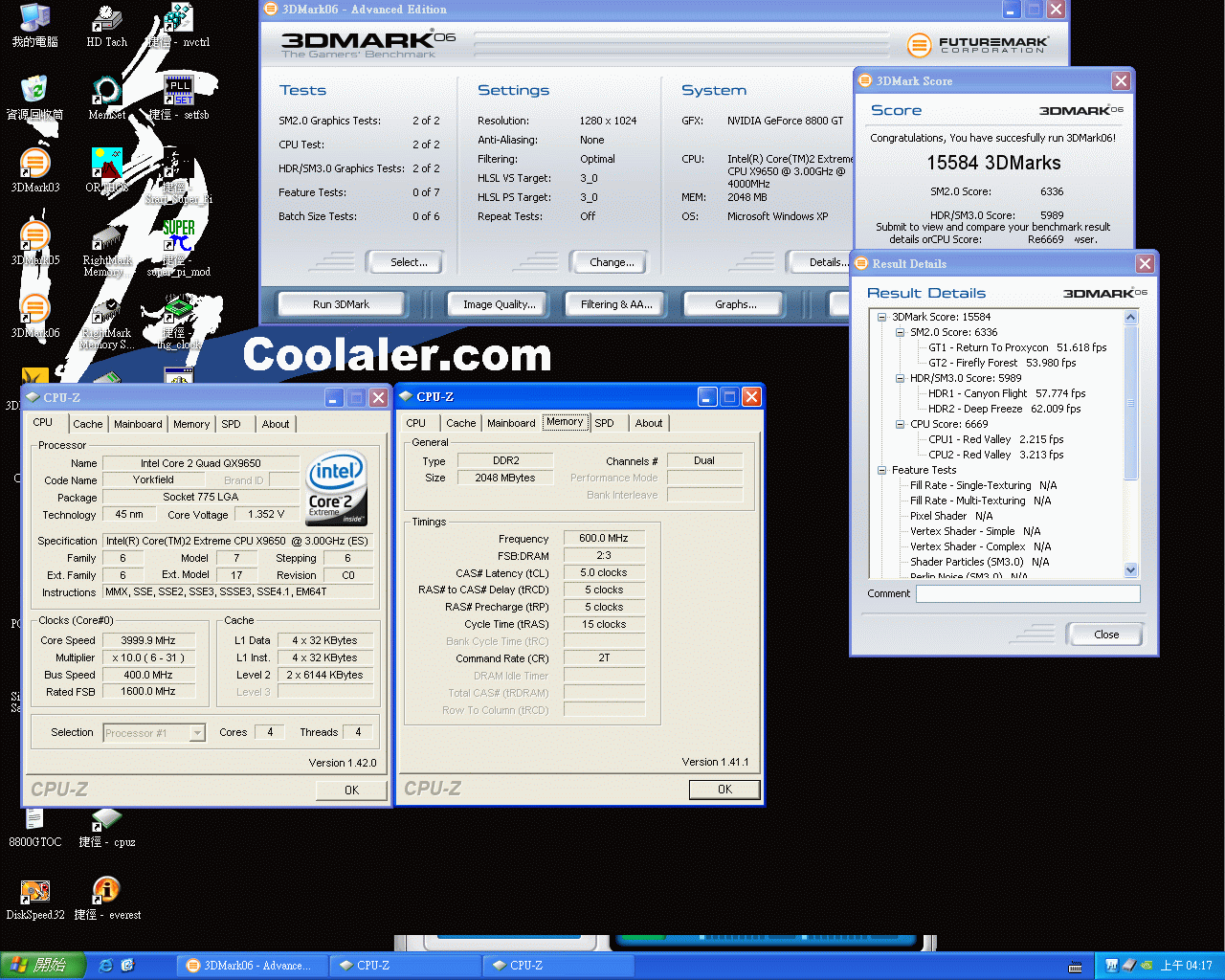Image resolution: width=1225 pixels, height=980 pixels.
Task: Open the setfsb PLL SET shortcut
Action: tap(179, 99)
